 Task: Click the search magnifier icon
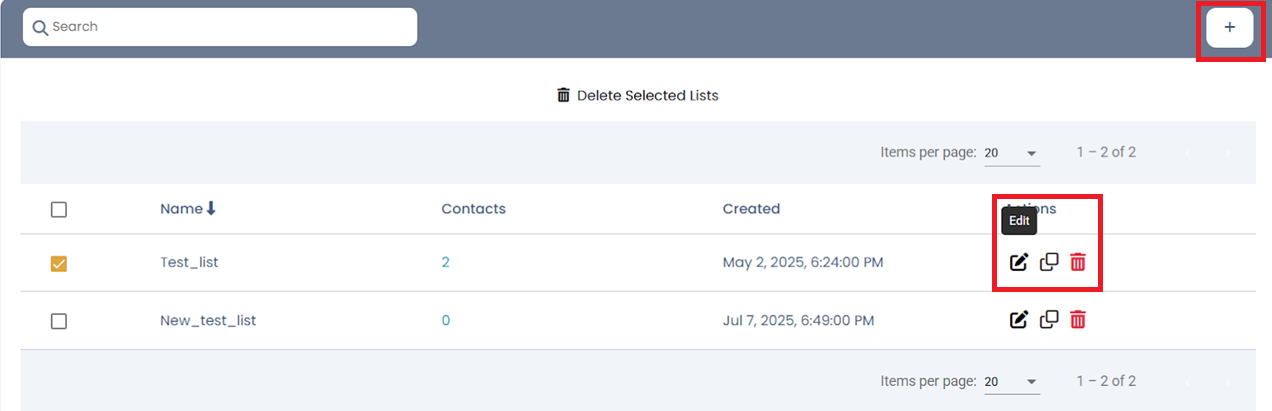(40, 27)
